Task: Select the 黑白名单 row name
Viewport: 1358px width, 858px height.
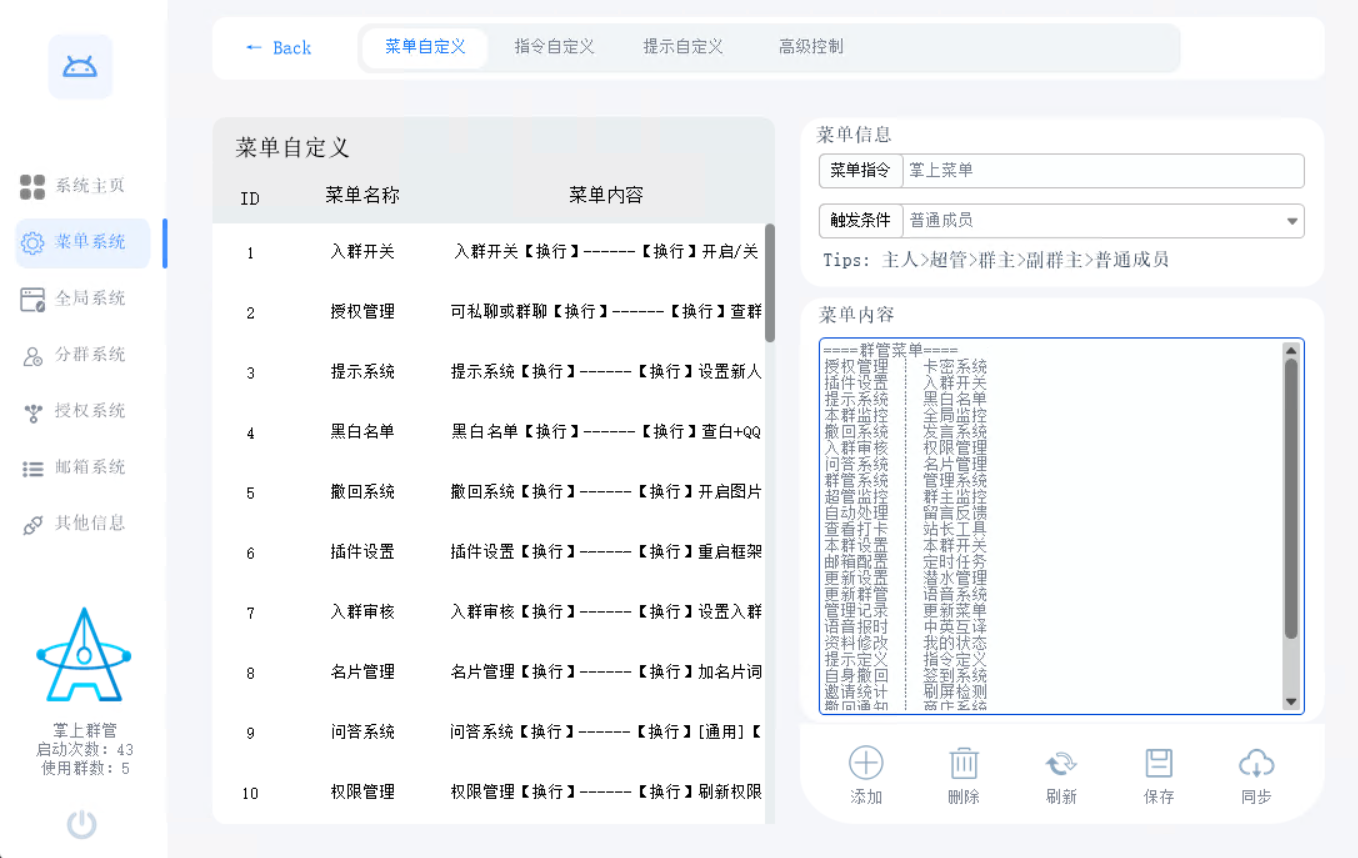Action: [362, 432]
